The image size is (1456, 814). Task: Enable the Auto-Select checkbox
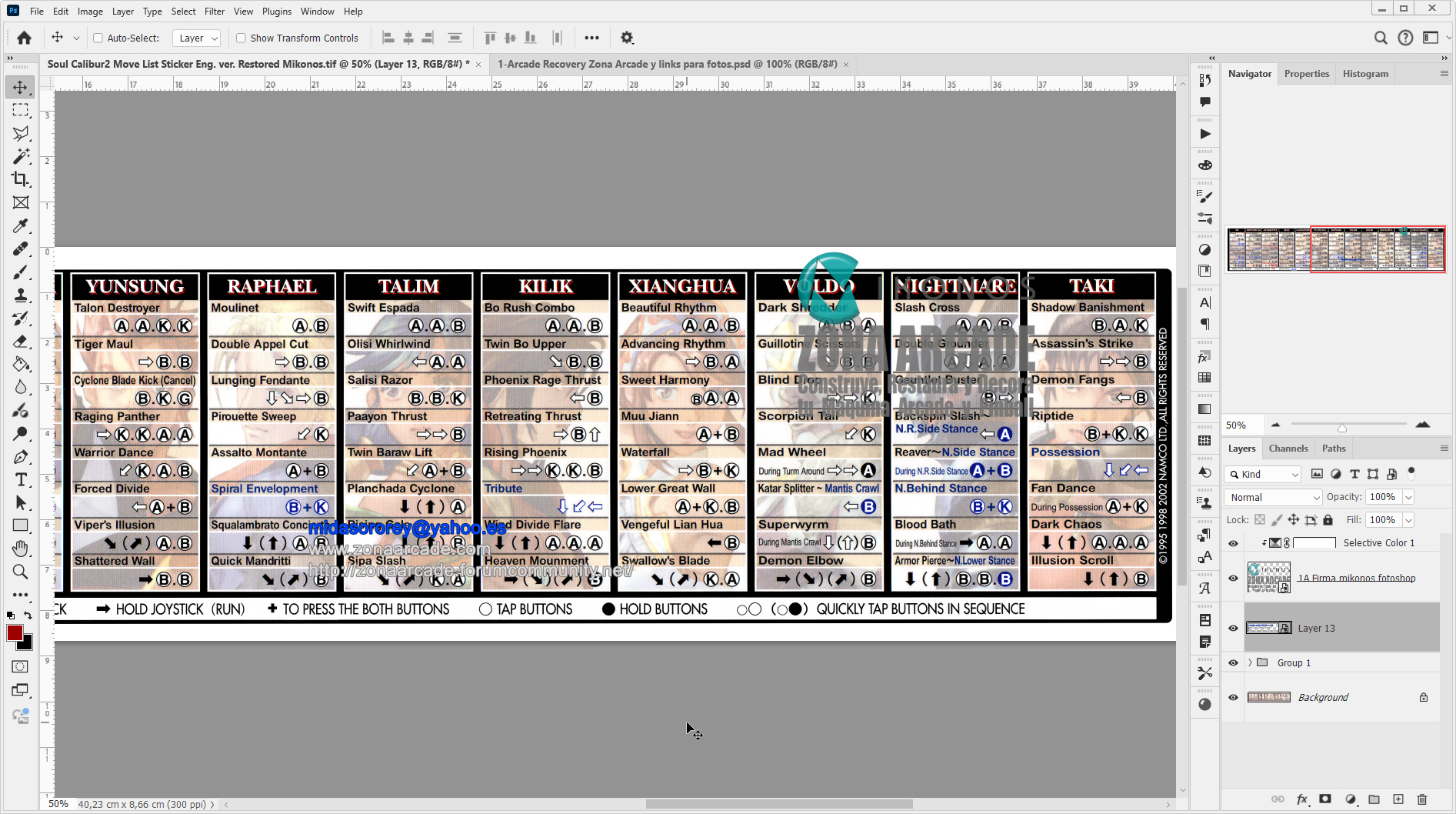coord(98,38)
